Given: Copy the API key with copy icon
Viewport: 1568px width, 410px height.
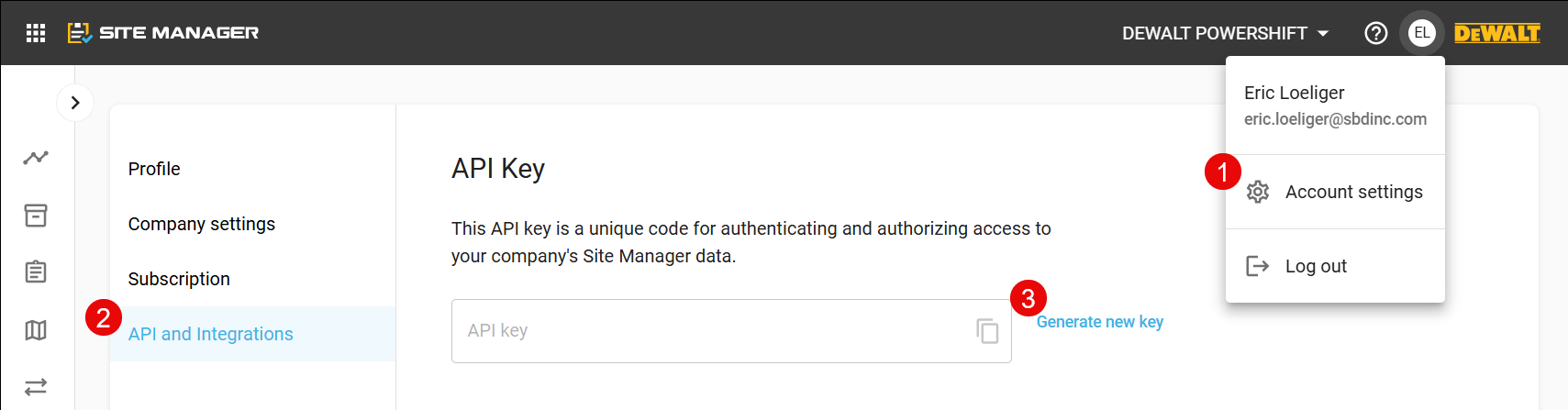Looking at the screenshot, I should (x=987, y=331).
